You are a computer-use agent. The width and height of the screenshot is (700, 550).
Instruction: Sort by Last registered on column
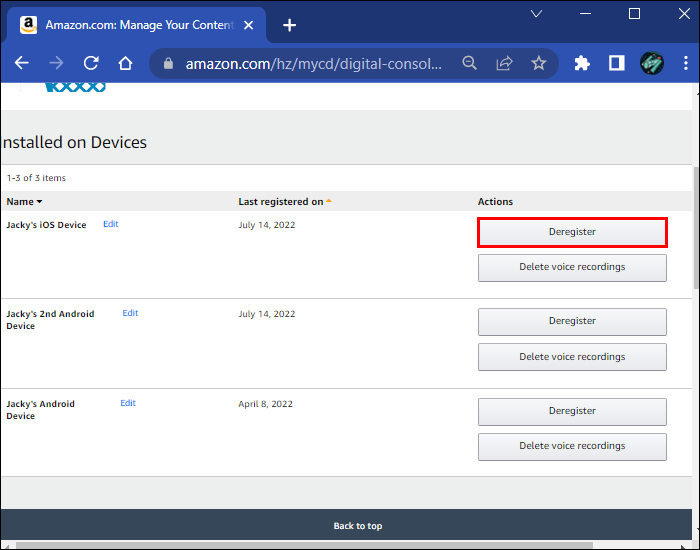pos(284,202)
